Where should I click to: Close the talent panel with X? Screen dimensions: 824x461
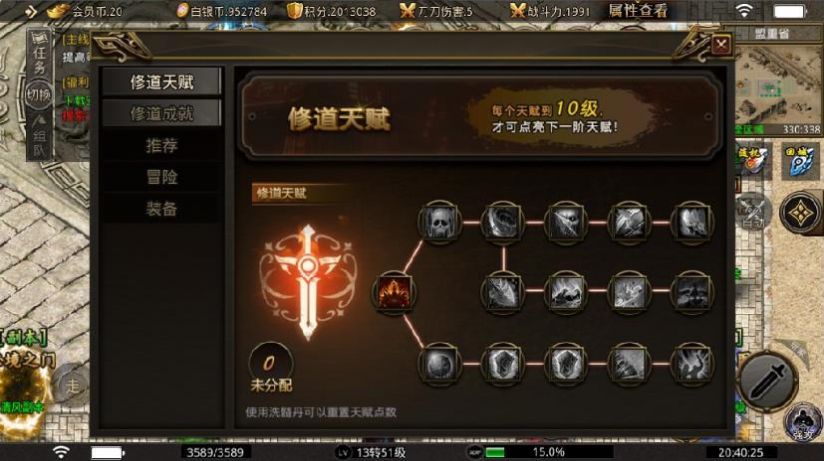click(721, 45)
